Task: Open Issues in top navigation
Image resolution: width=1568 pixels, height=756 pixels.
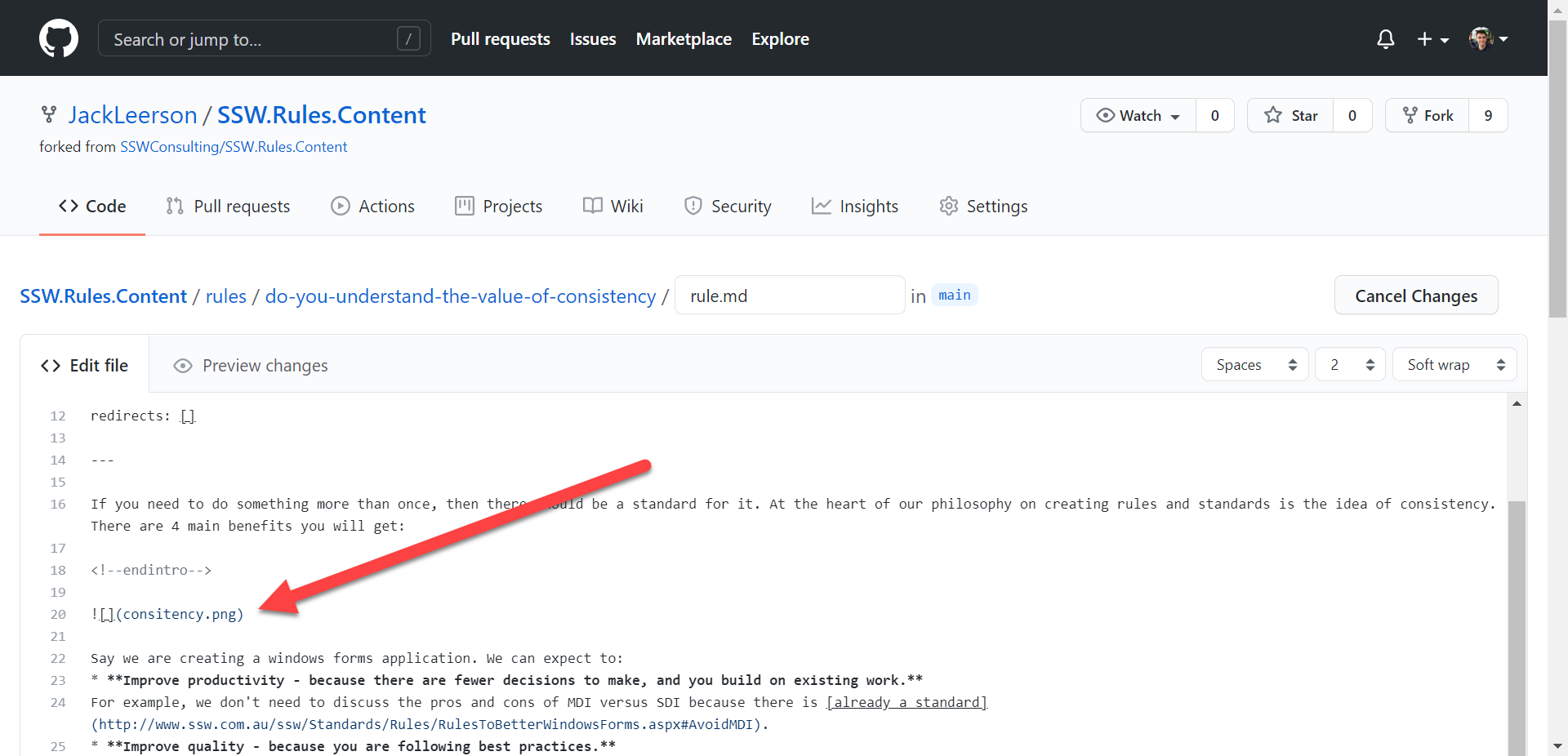Action: 593,39
